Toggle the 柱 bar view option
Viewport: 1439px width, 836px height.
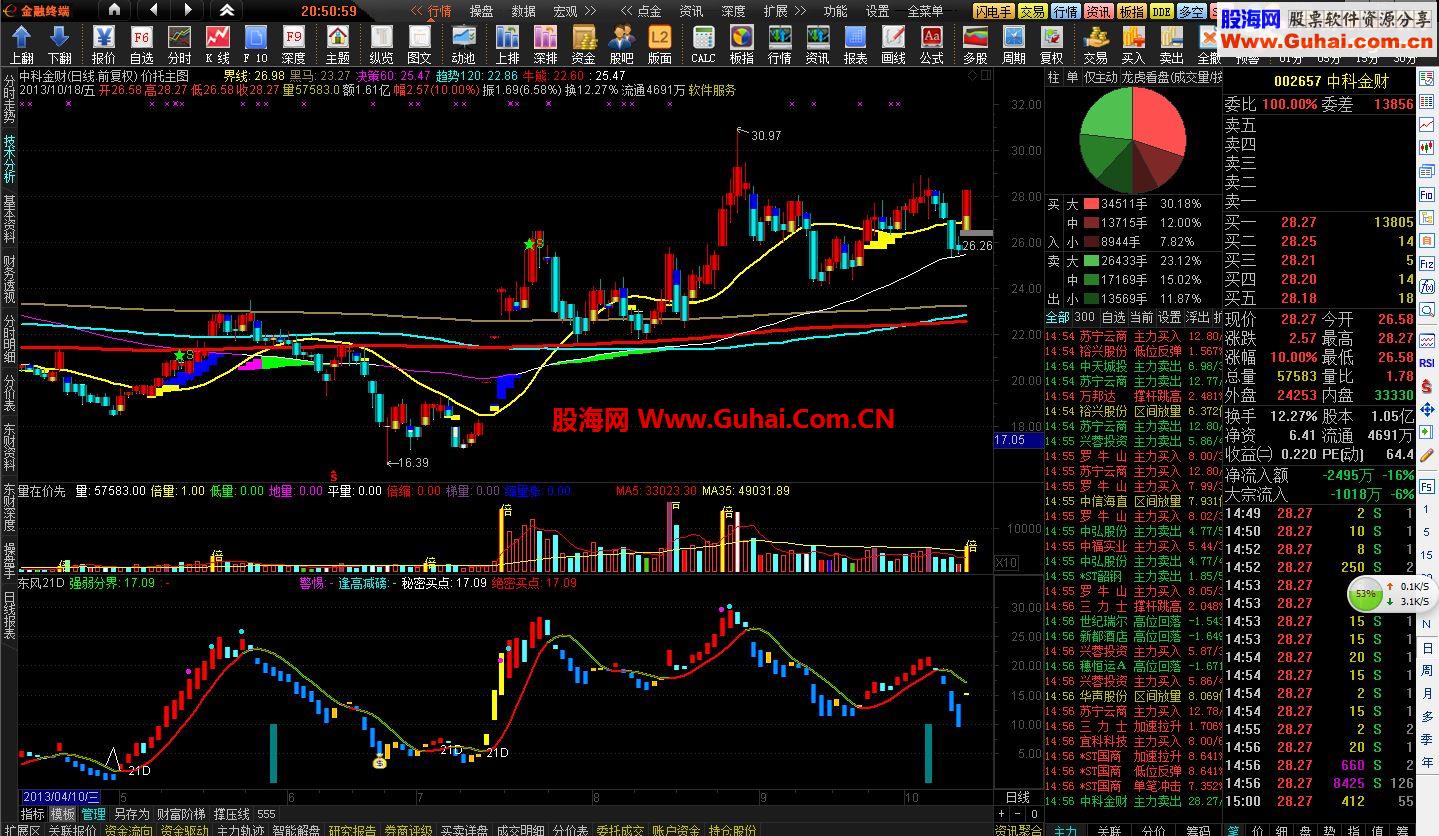(x=1053, y=77)
